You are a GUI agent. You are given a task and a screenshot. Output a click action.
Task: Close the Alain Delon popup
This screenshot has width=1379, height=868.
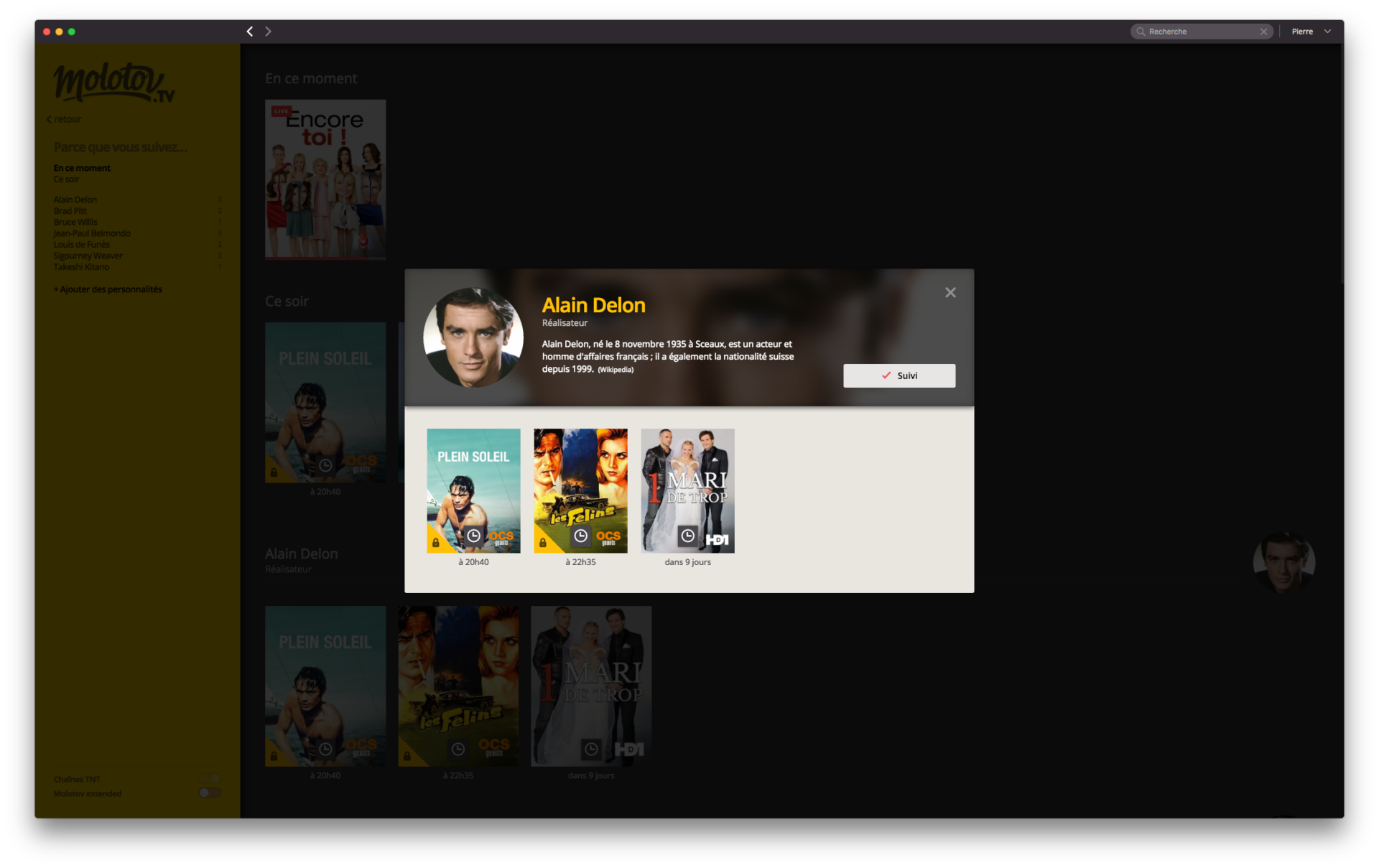(x=950, y=292)
